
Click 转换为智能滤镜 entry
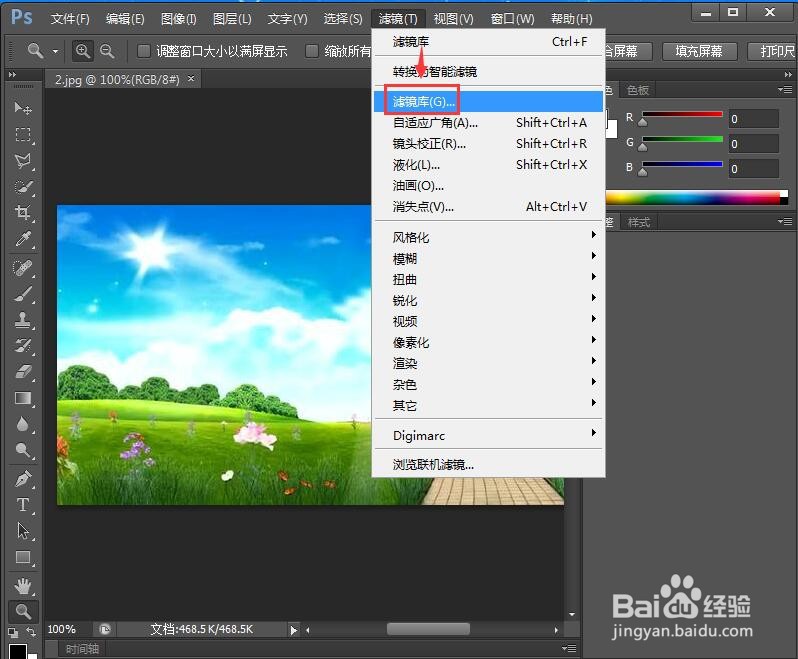pyautogui.click(x=489, y=72)
